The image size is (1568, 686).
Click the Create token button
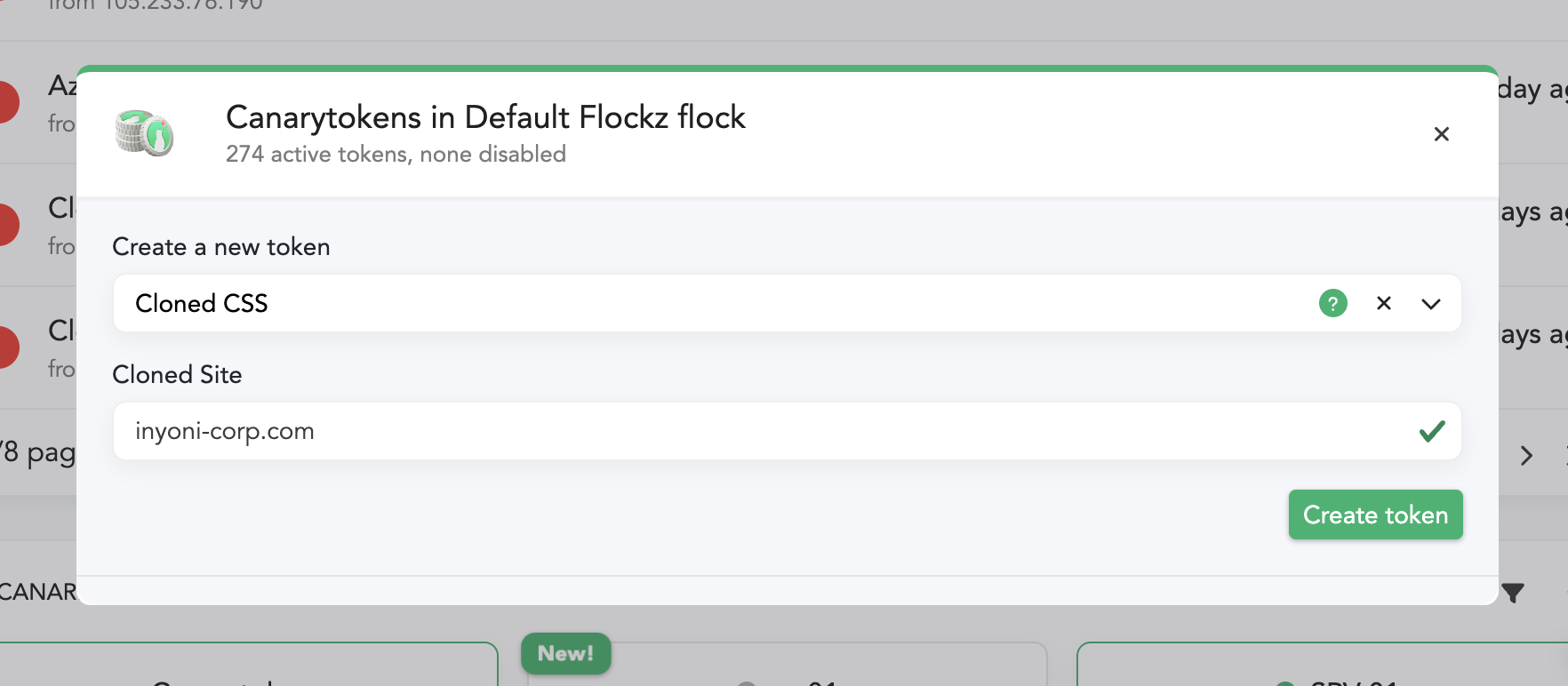coord(1375,514)
